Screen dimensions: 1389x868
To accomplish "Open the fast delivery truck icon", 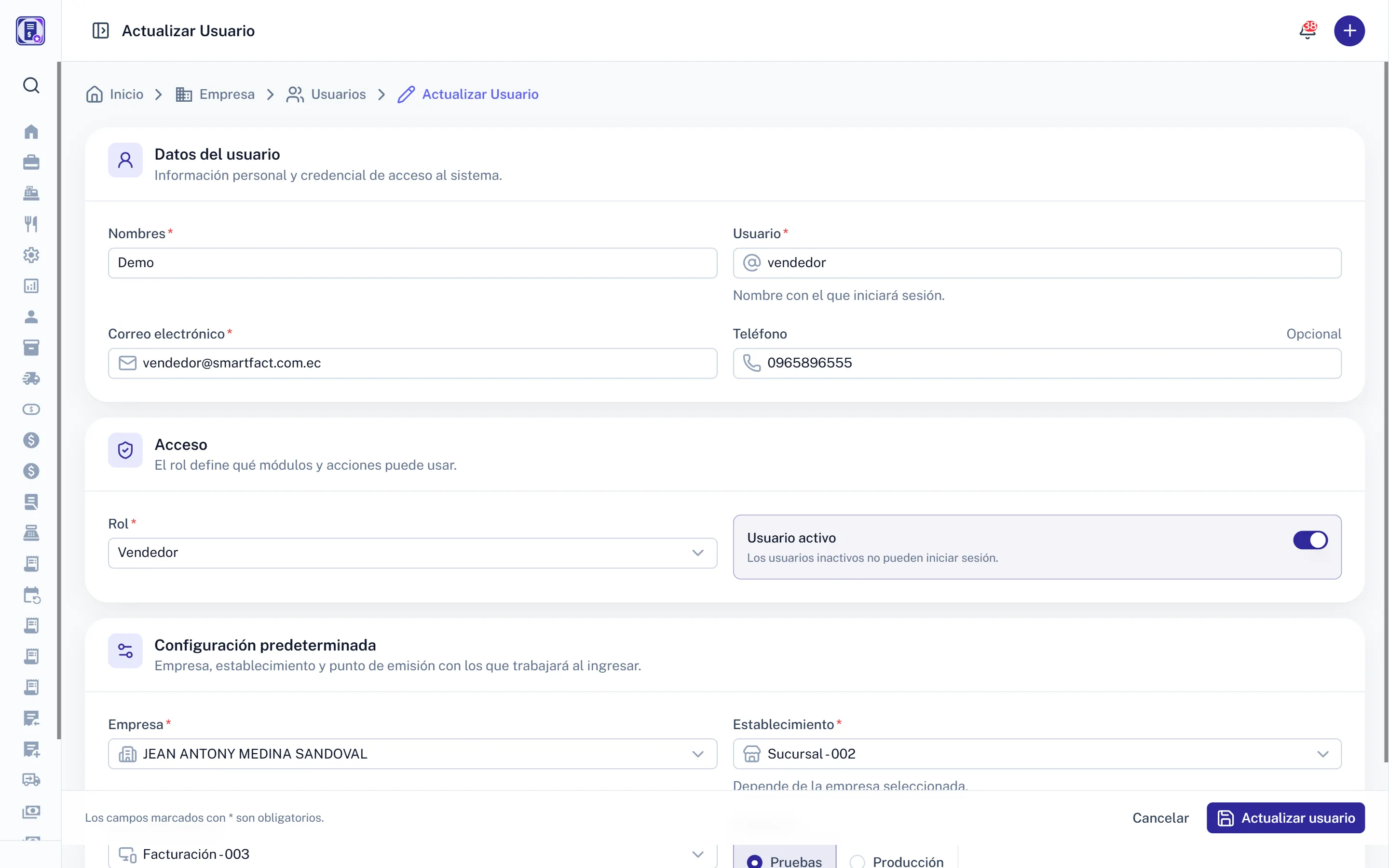I will 31,379.
